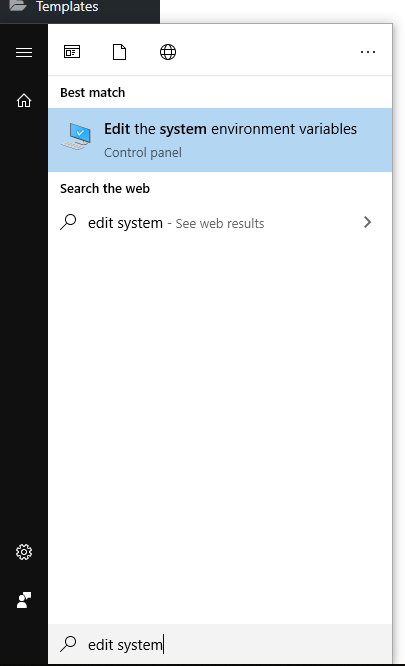Screen dimensions: 405x666
Task: Click the 'See web results' text
Action: [220, 223]
